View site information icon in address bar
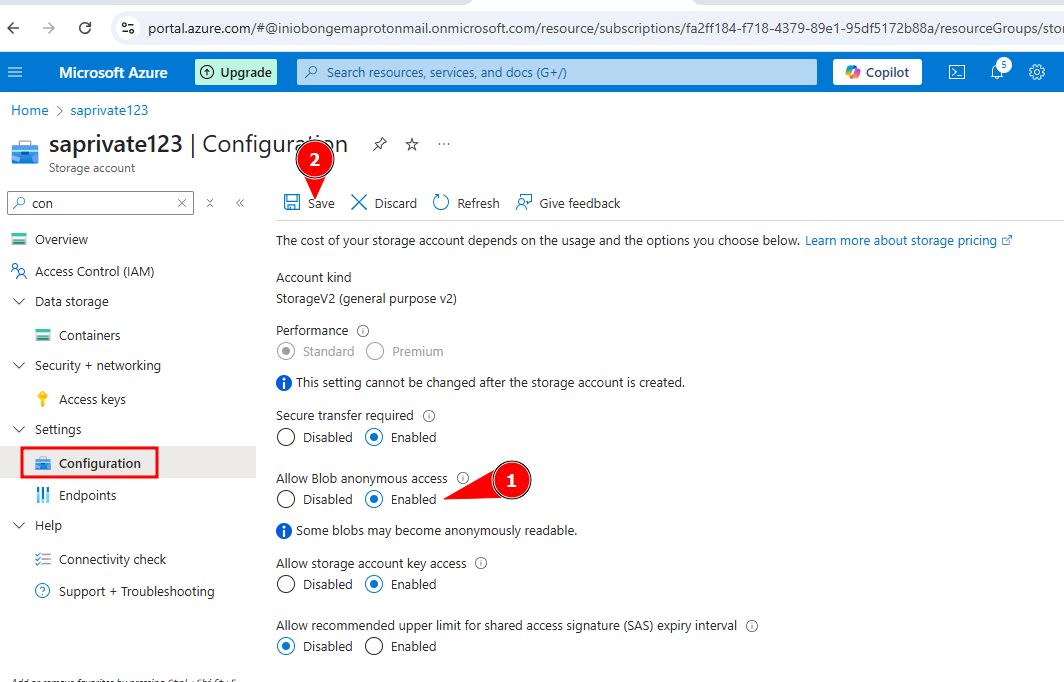The height and width of the screenshot is (682, 1064). pyautogui.click(x=128, y=28)
